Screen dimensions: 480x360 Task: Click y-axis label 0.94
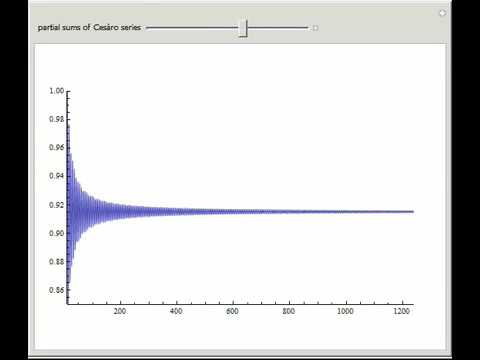click(x=56, y=176)
